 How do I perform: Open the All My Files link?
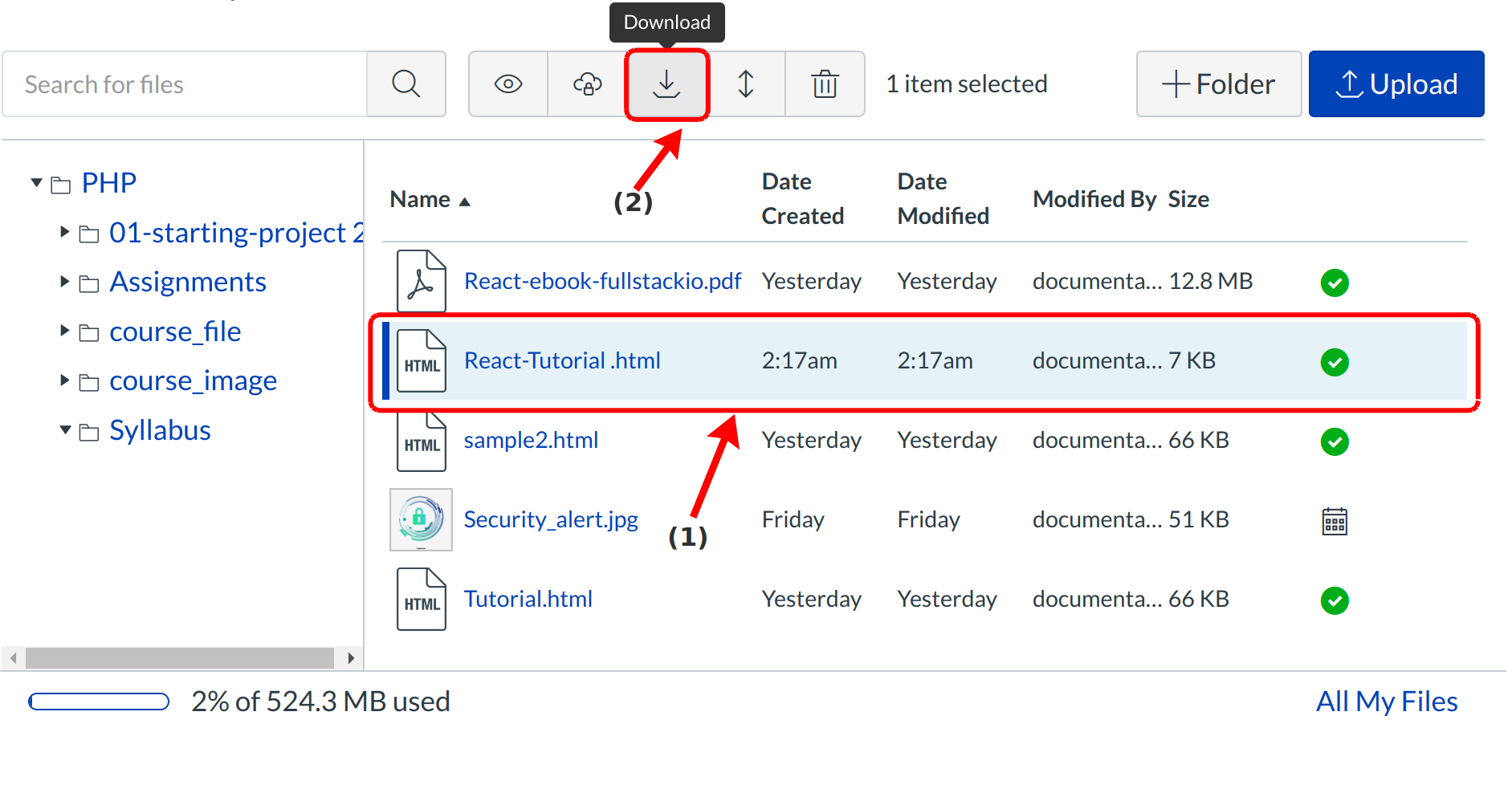tap(1386, 702)
